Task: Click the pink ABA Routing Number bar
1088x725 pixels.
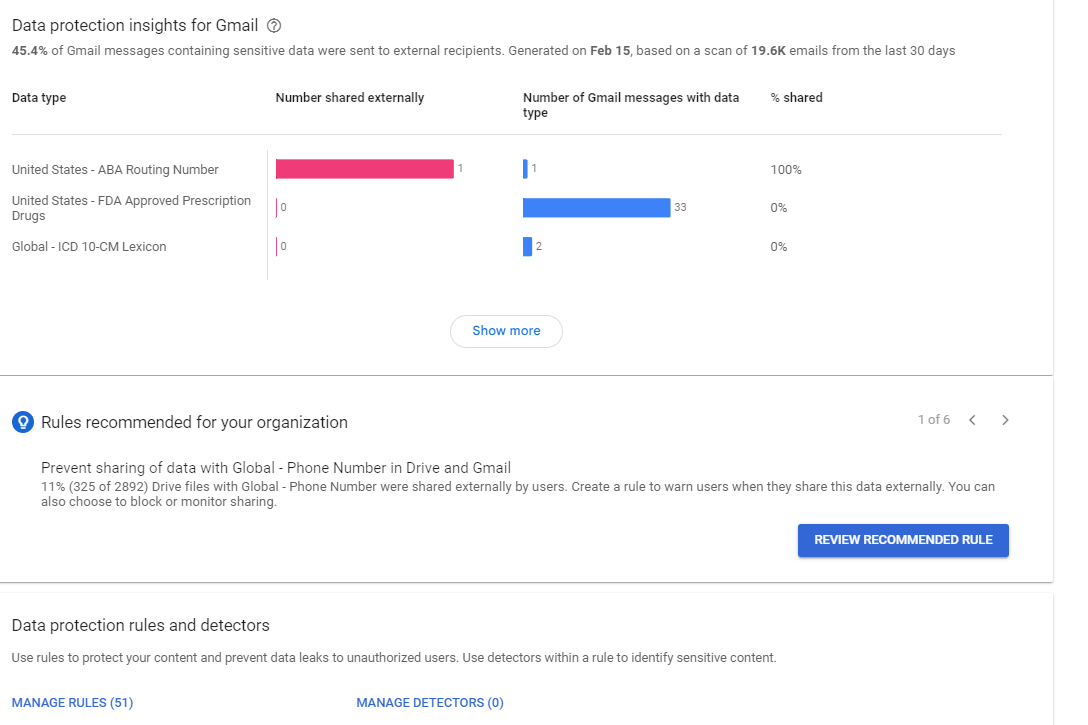Action: [x=364, y=169]
